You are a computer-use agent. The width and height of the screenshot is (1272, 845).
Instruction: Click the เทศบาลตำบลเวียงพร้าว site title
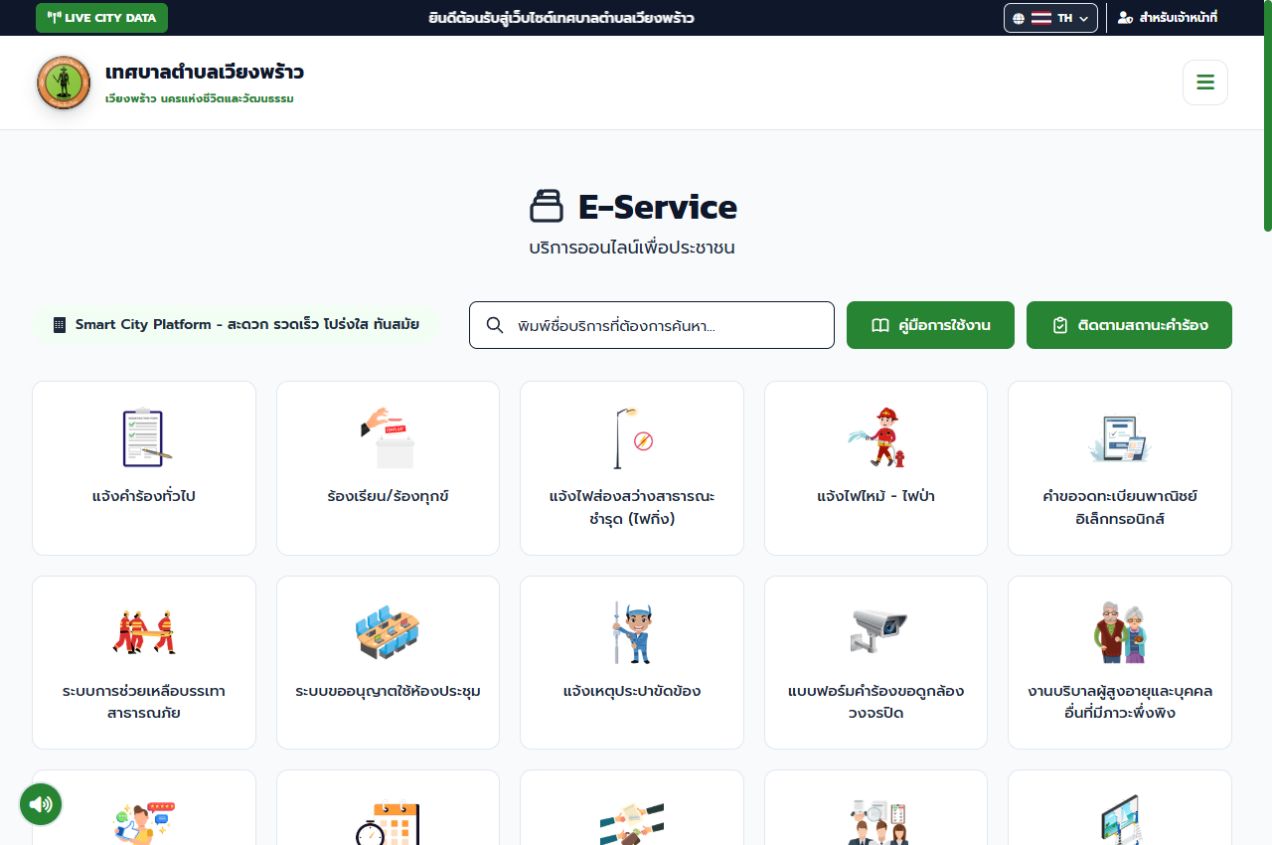click(205, 72)
